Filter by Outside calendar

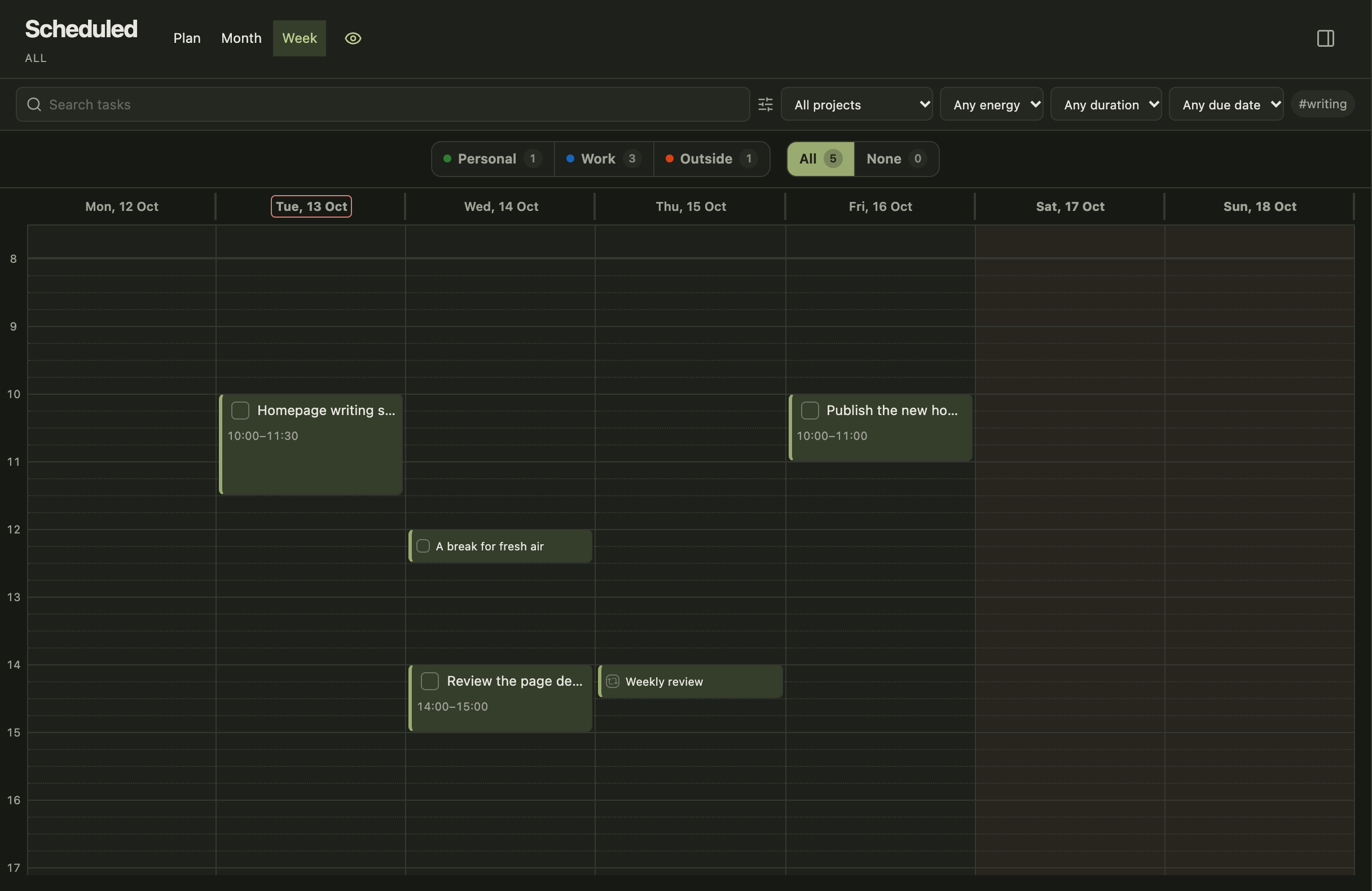(x=711, y=158)
